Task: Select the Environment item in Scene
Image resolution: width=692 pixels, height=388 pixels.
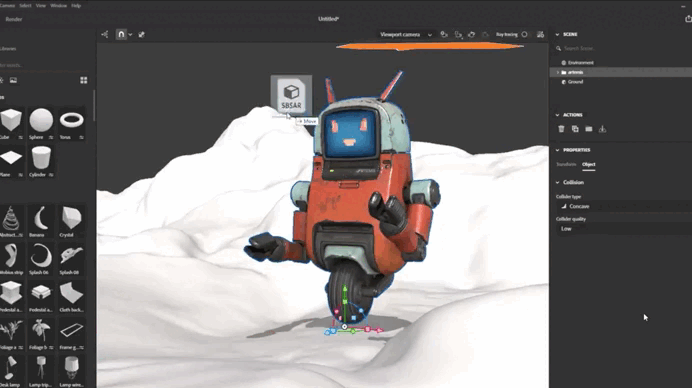Action: (x=580, y=63)
